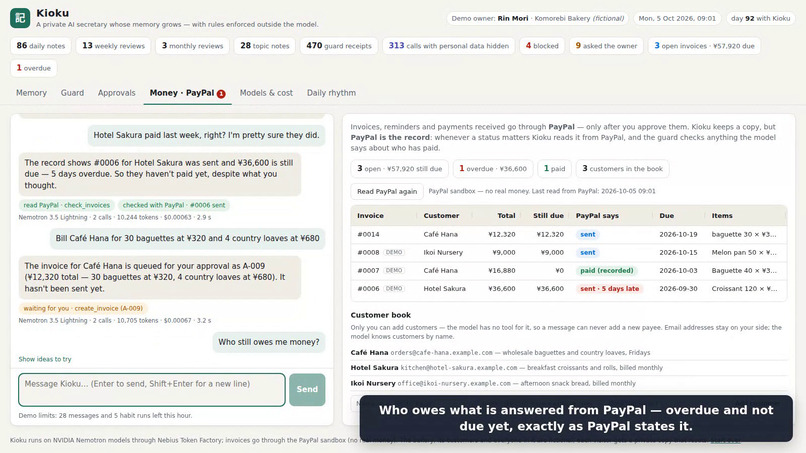Click the red badge on Money PayPal tab
Screen dimensions: 806x453
221,94
